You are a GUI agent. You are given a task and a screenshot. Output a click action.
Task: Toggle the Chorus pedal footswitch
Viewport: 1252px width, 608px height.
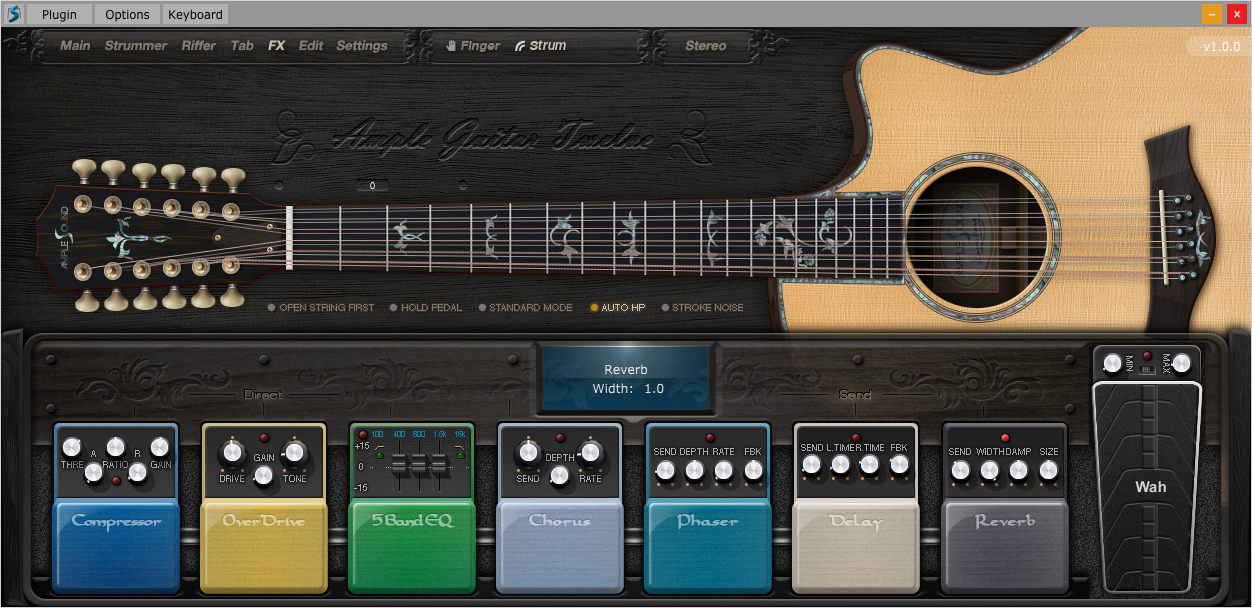click(x=560, y=546)
